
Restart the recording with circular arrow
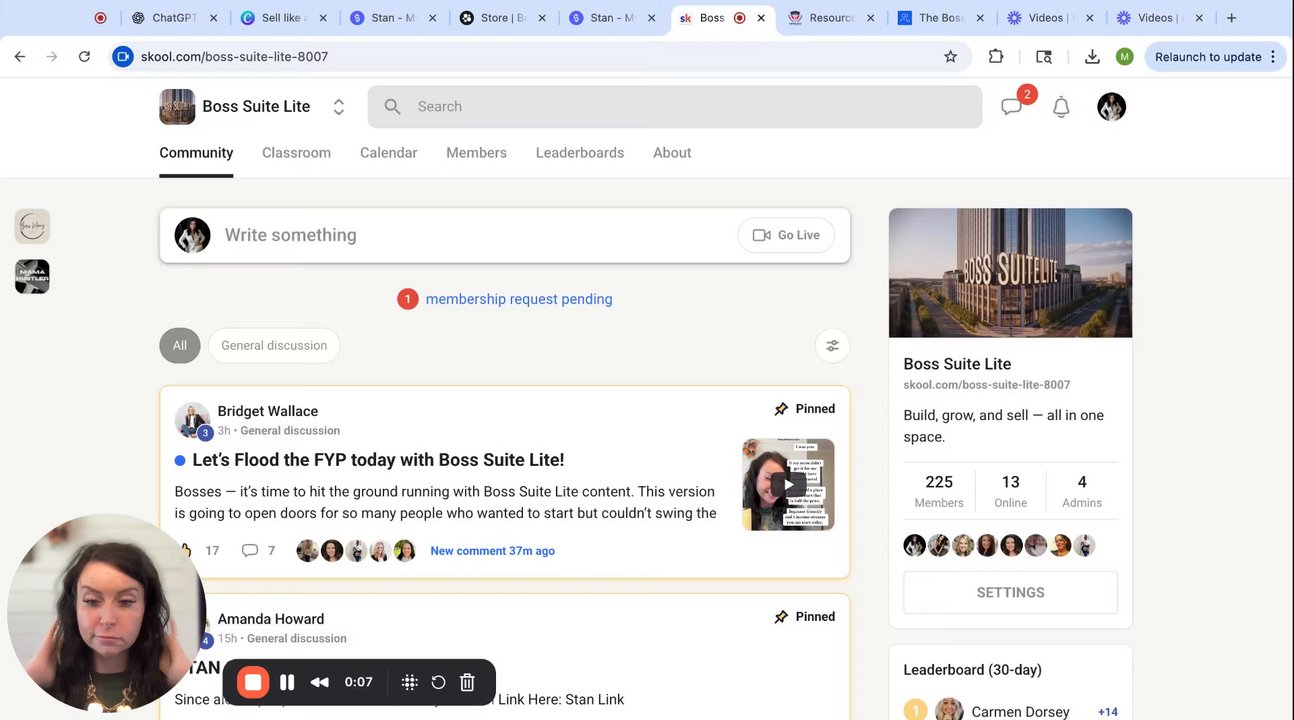[438, 682]
